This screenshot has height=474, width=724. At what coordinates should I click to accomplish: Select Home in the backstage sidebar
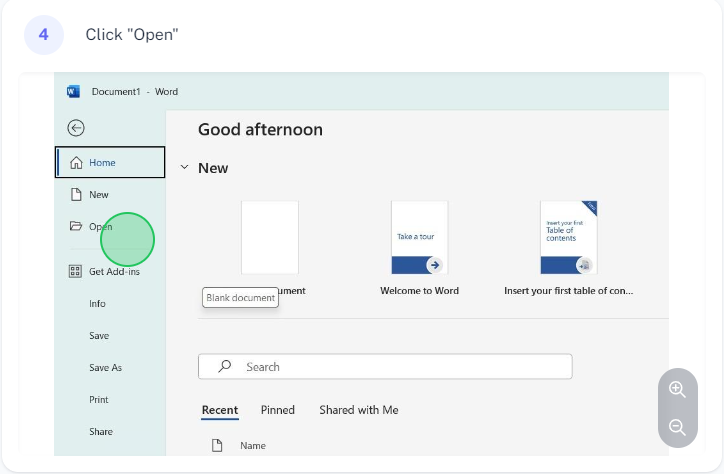(110, 162)
